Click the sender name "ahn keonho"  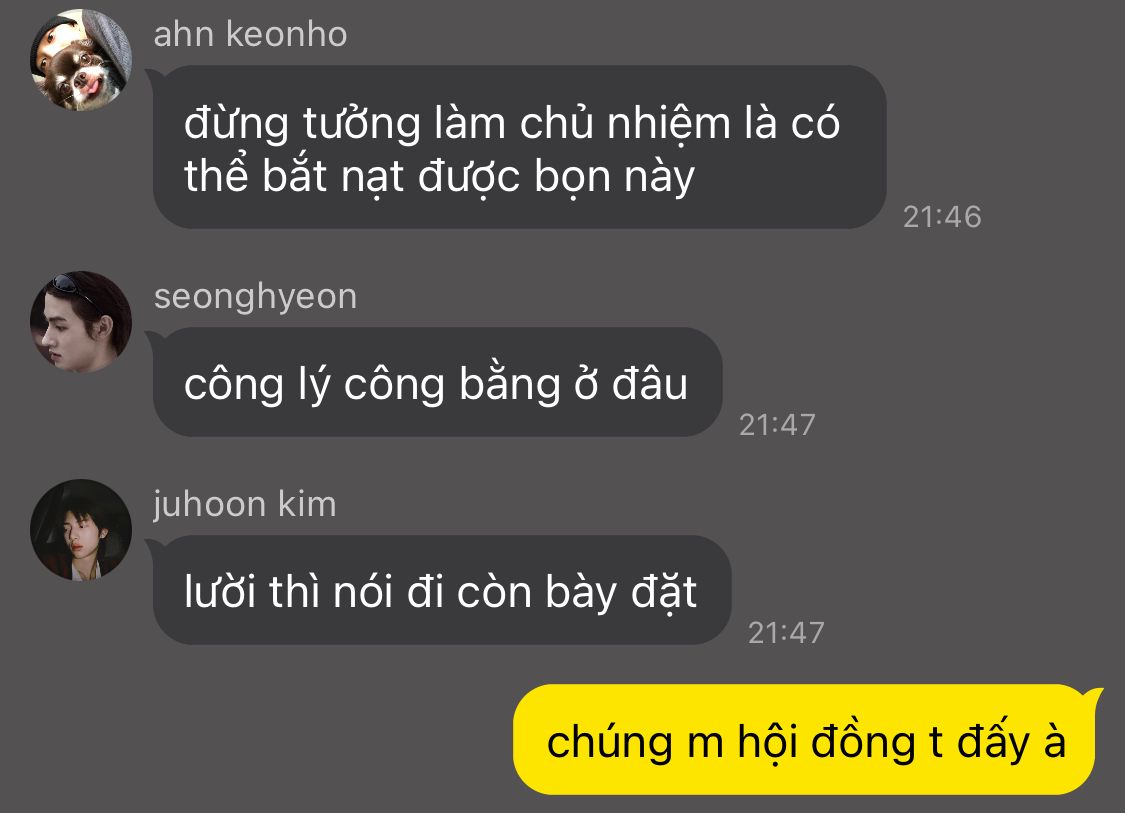[250, 34]
